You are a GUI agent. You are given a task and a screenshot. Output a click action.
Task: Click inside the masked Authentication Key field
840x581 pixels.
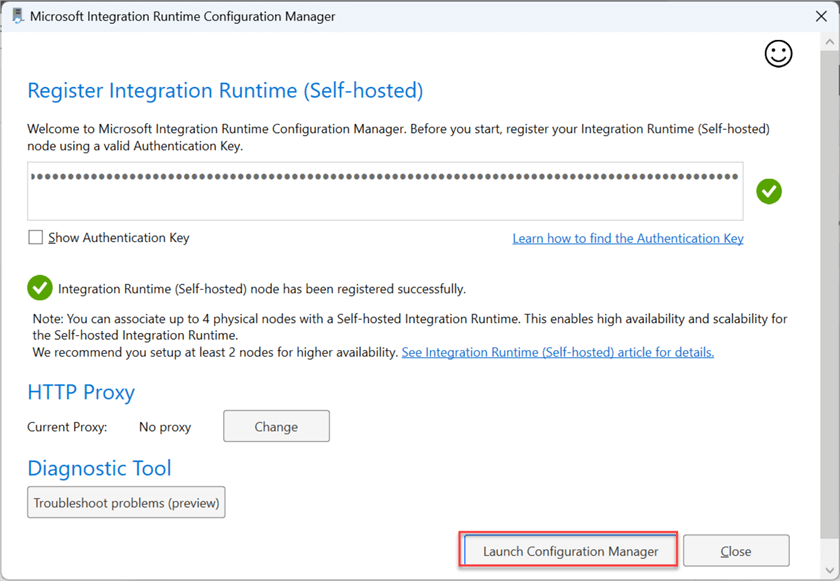click(x=385, y=191)
